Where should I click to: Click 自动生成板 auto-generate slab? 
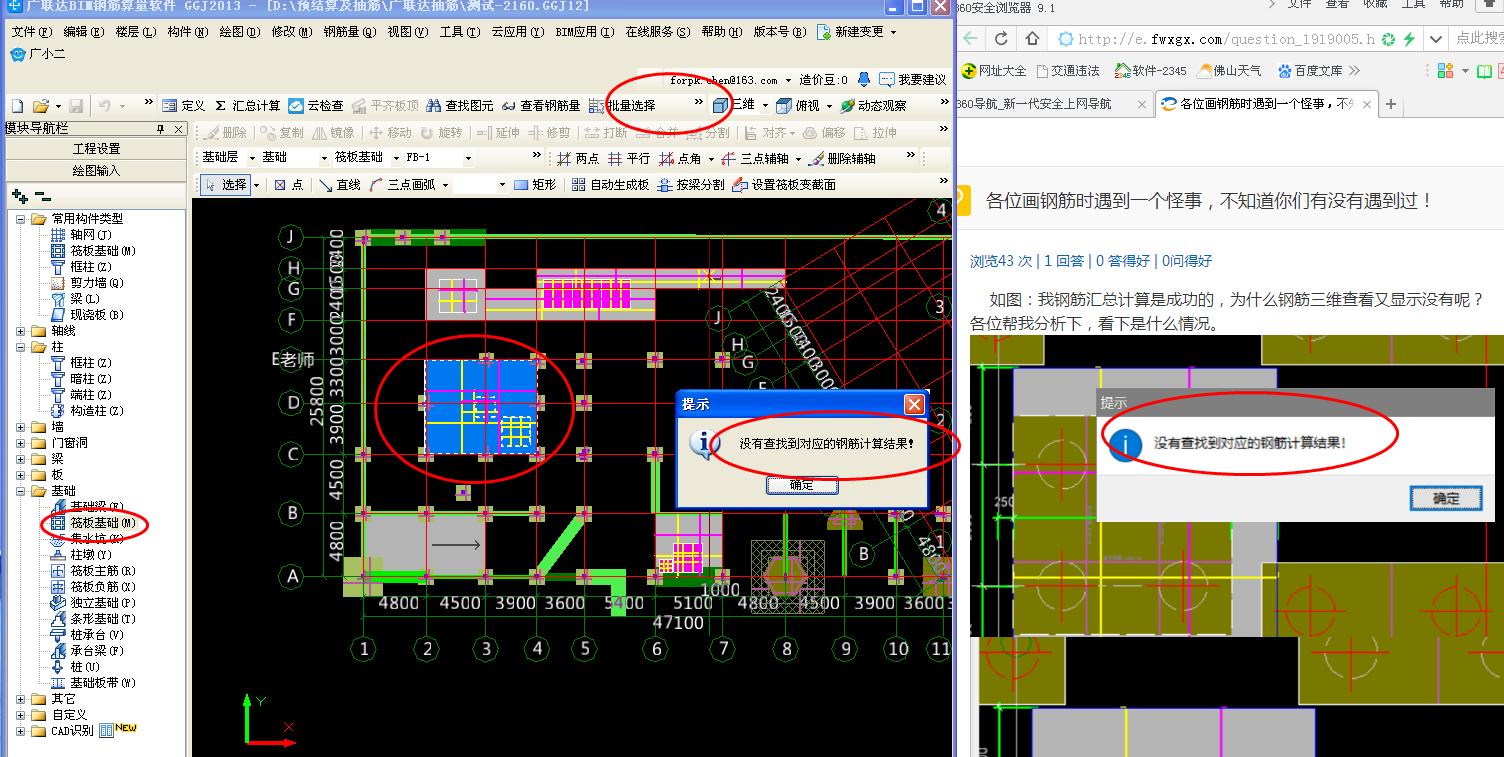610,185
